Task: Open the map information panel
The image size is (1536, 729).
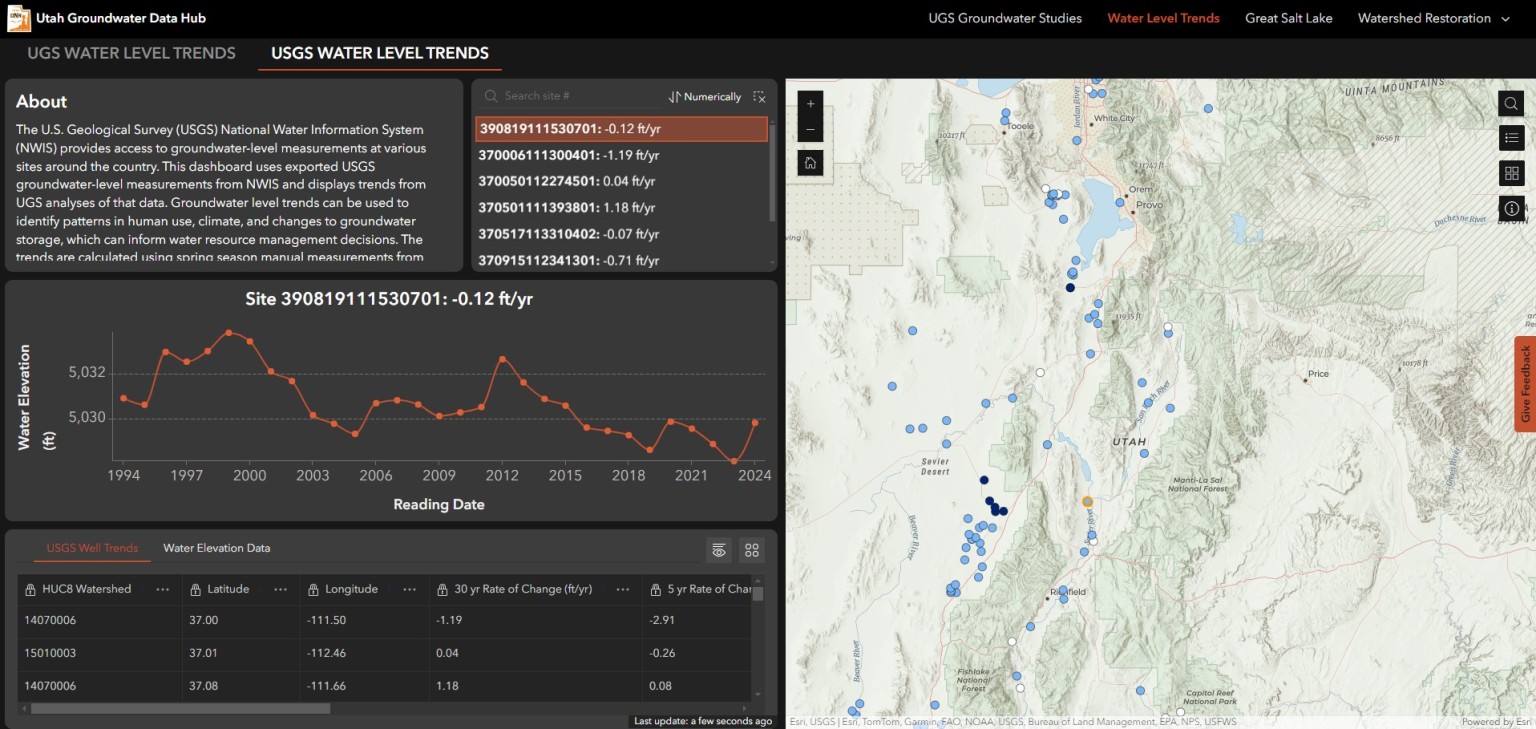Action: click(1511, 208)
